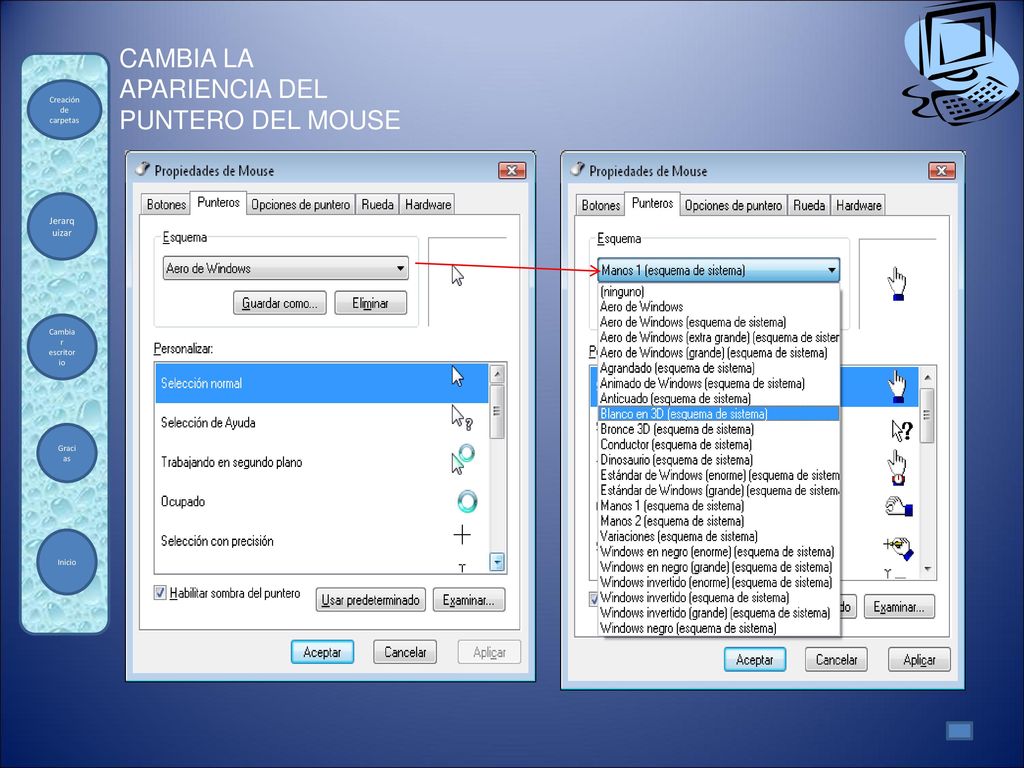Select Selección de Ayuda pointer row
The image size is (1024, 768).
(321, 423)
